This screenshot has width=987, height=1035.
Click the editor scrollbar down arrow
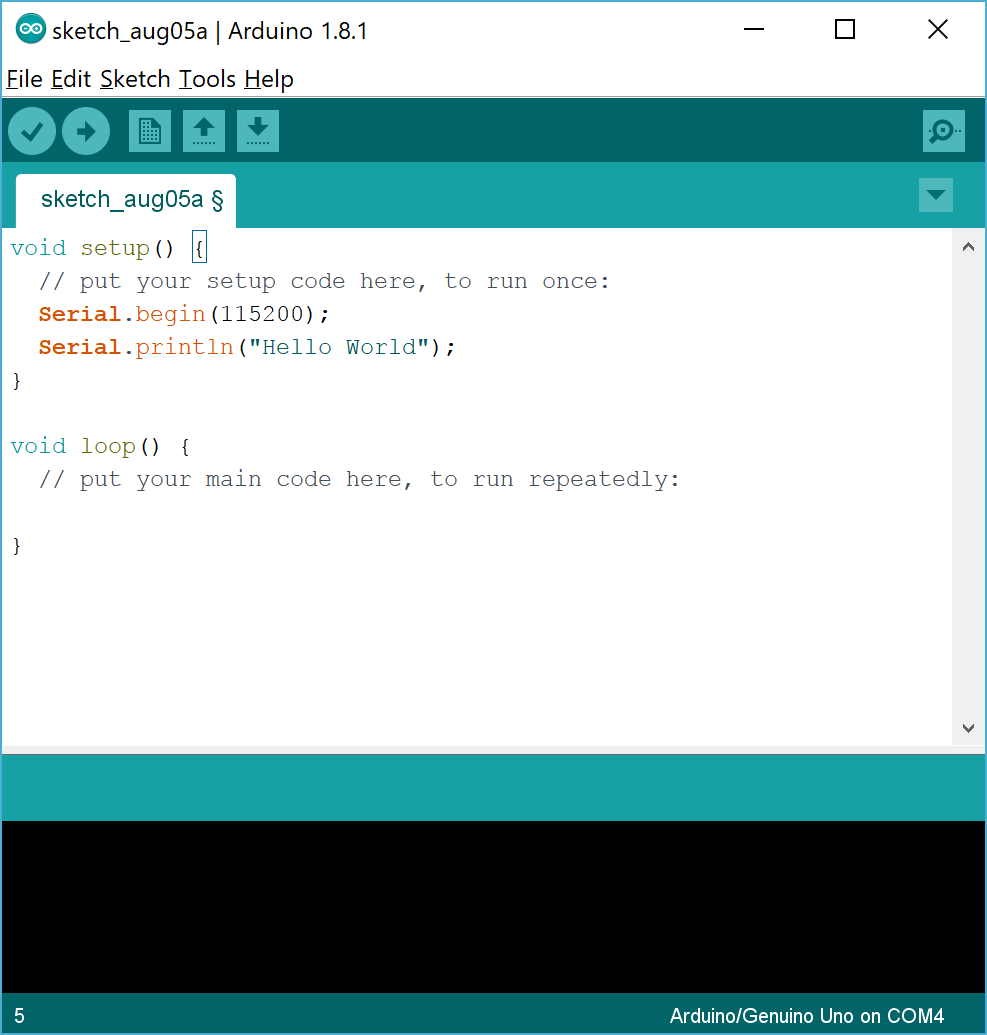(x=969, y=728)
